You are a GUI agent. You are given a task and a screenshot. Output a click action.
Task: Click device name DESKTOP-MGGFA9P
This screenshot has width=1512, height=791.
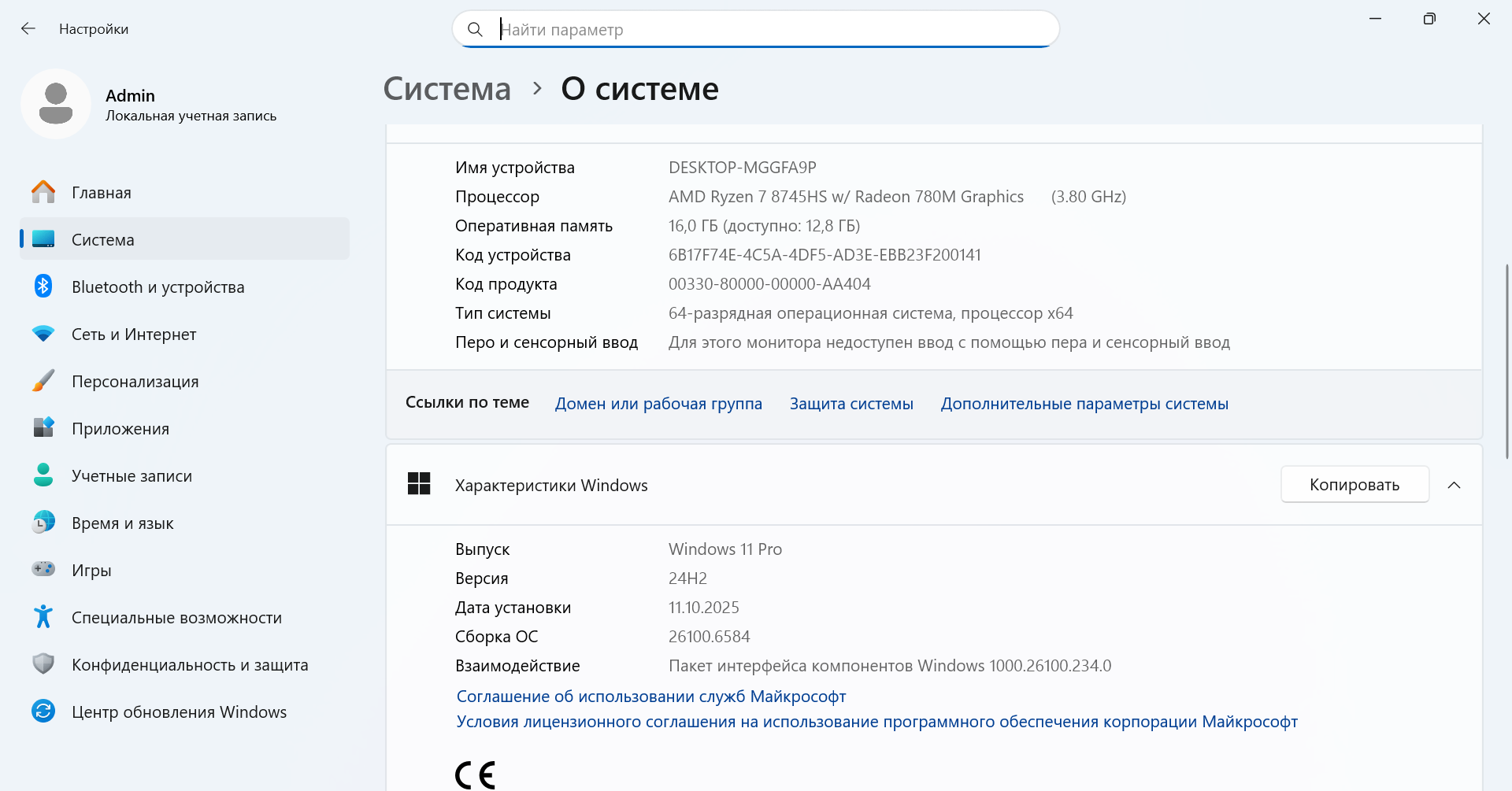pyautogui.click(x=743, y=168)
